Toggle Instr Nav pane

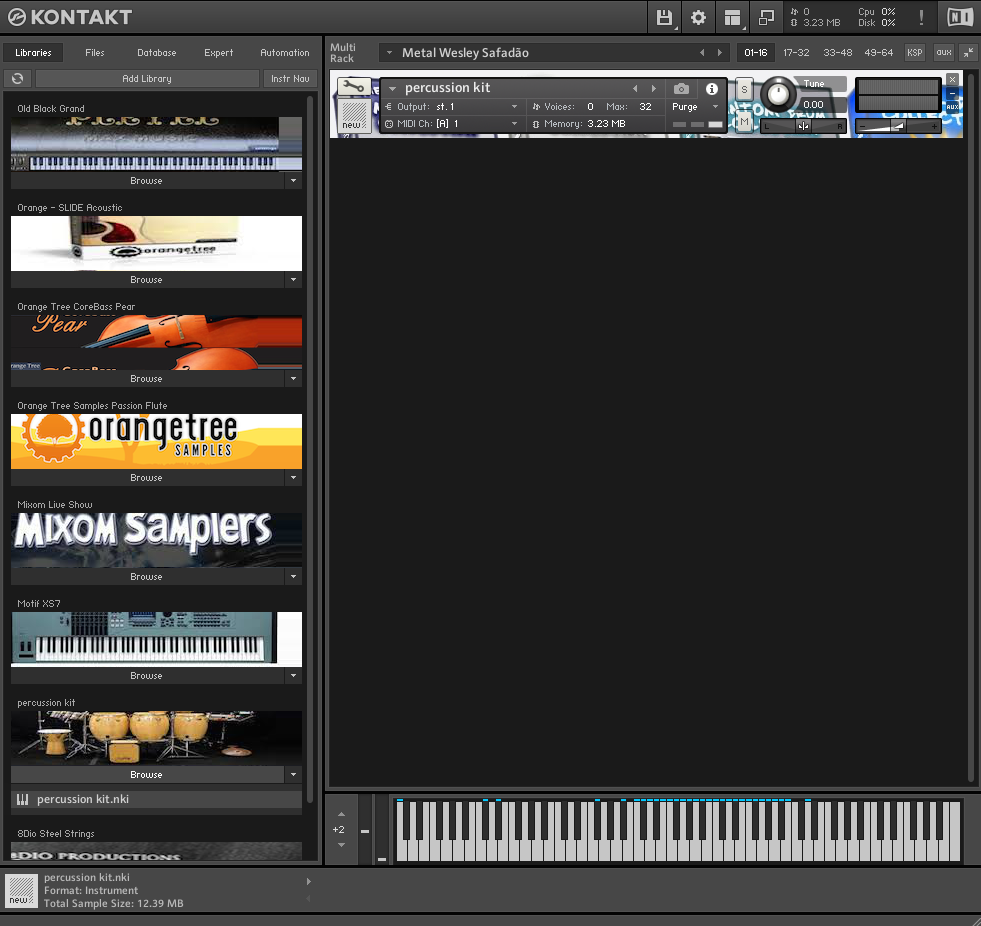[290, 79]
